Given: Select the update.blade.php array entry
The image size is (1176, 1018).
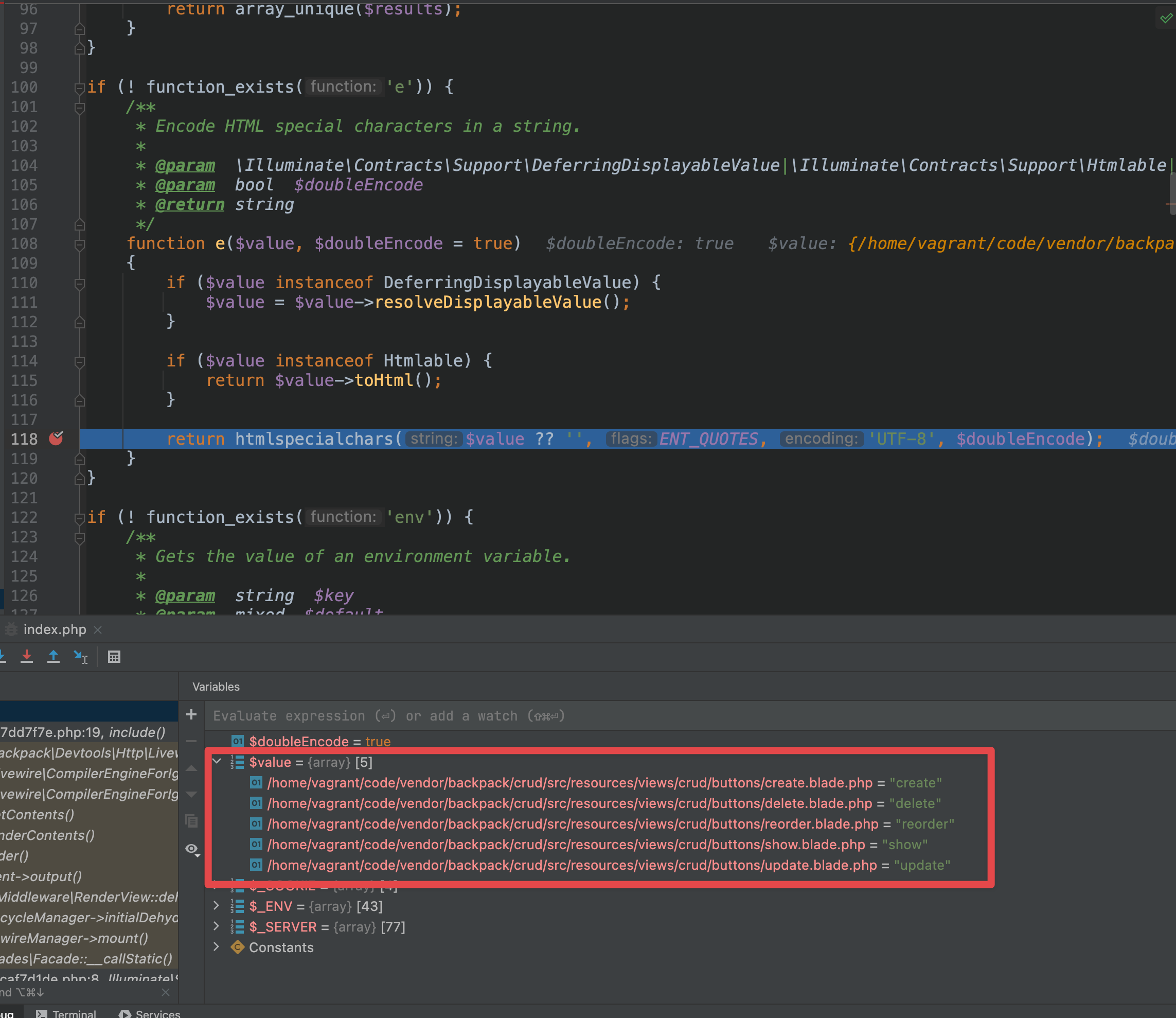Looking at the screenshot, I should pos(600,865).
